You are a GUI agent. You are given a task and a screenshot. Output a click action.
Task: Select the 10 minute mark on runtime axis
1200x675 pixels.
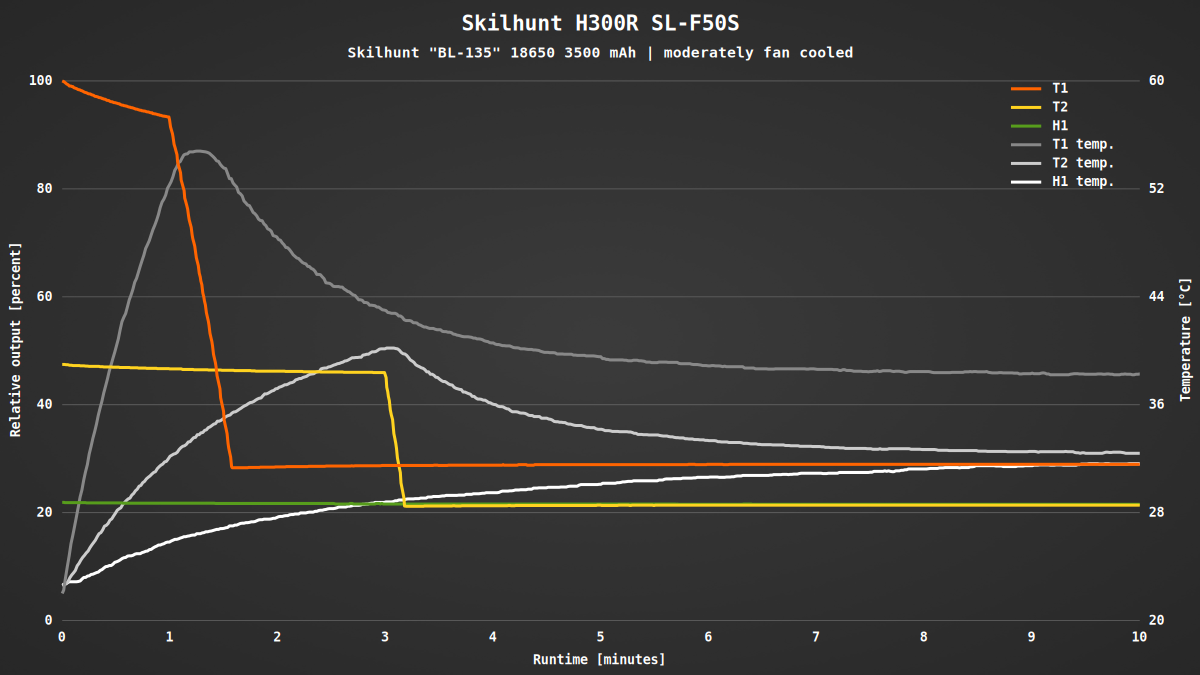1138,636
